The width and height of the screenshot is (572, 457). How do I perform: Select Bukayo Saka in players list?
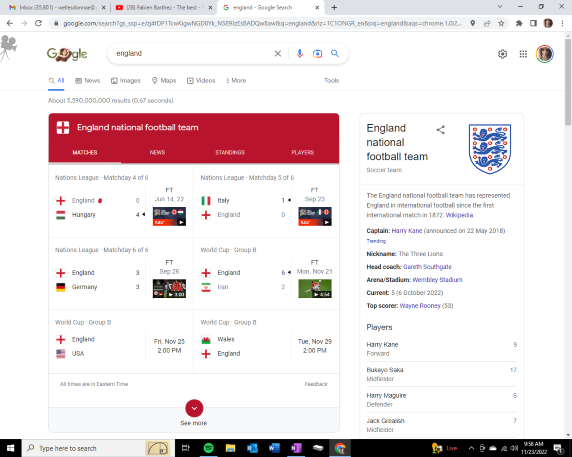(x=441, y=374)
